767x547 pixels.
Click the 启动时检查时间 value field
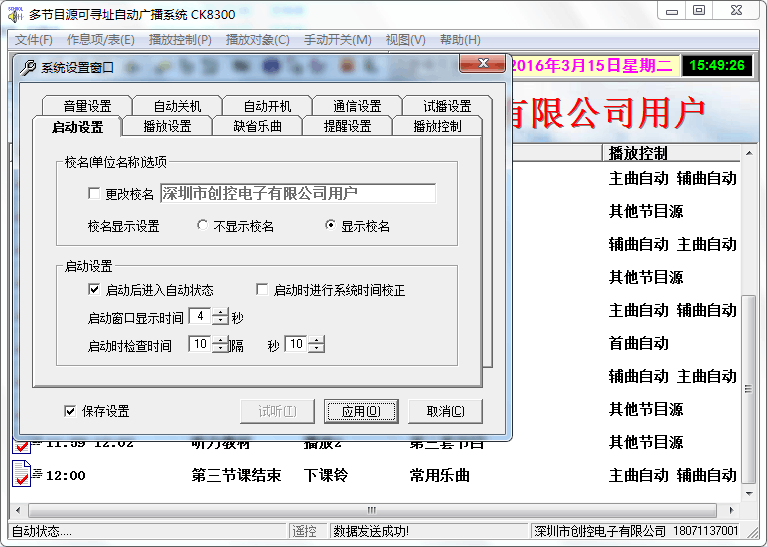click(200, 344)
